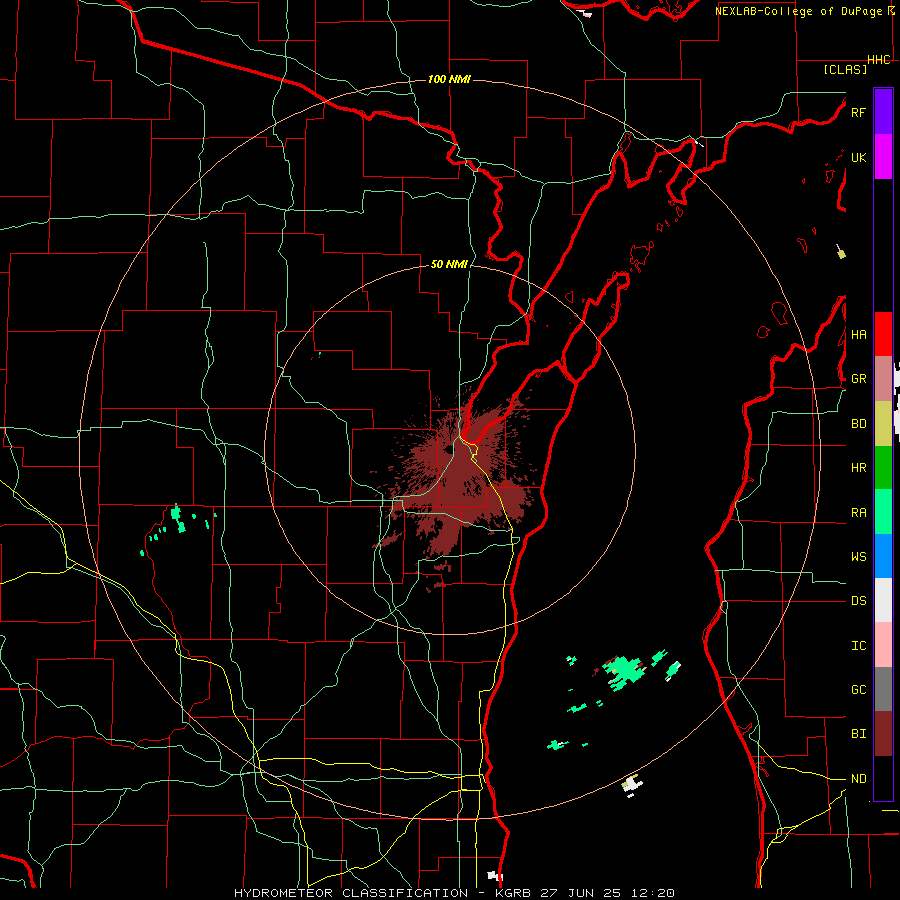Click the GC legend label

click(x=858, y=690)
